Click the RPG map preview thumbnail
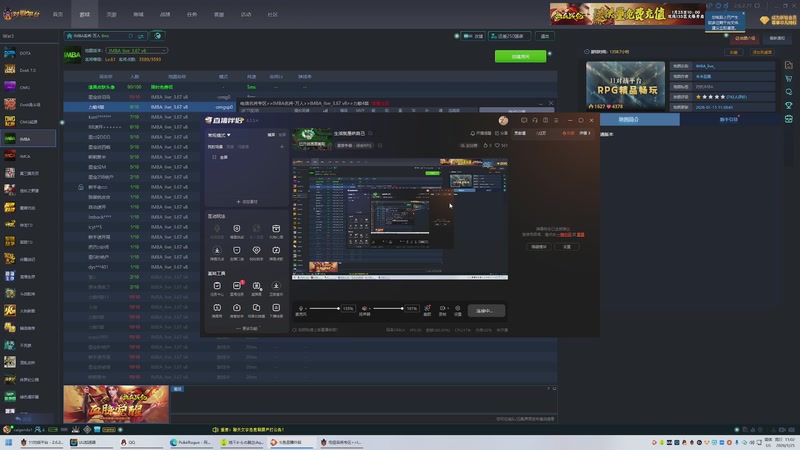This screenshot has height=450, width=800. (x=625, y=86)
